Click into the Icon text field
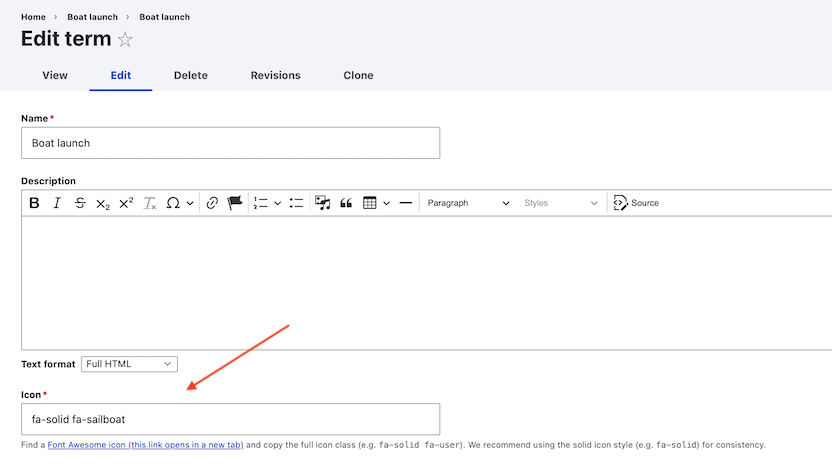The image size is (832, 465). pyautogui.click(x=230, y=419)
